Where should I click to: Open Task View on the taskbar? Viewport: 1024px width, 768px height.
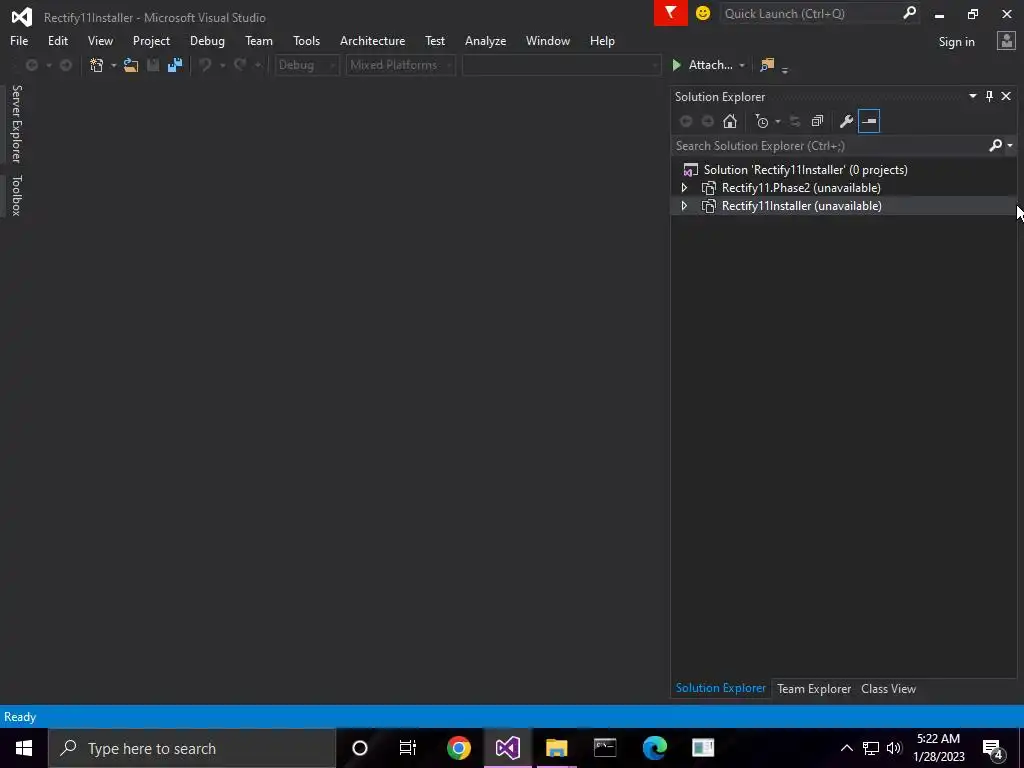(x=408, y=748)
